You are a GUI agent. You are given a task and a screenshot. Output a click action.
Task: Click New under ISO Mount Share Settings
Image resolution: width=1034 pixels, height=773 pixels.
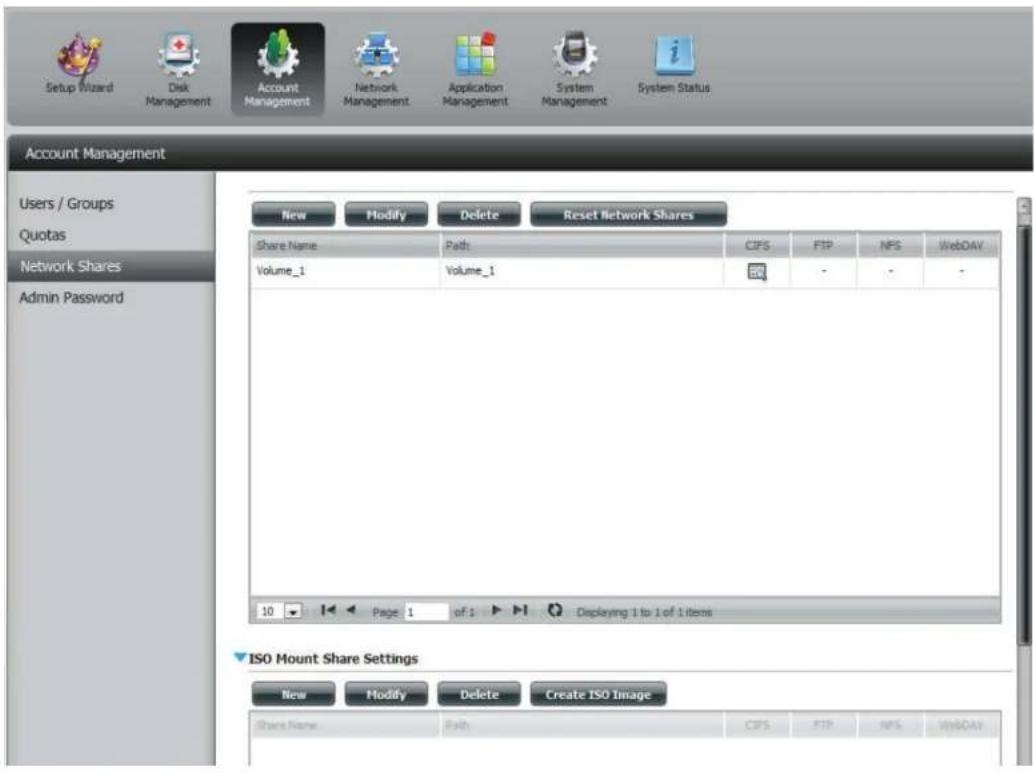coord(293,695)
